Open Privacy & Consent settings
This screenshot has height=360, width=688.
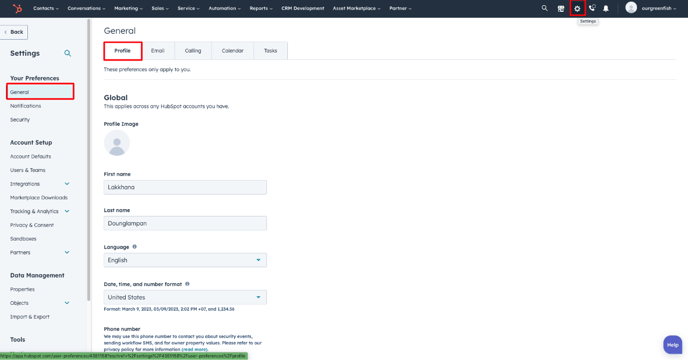coord(32,225)
